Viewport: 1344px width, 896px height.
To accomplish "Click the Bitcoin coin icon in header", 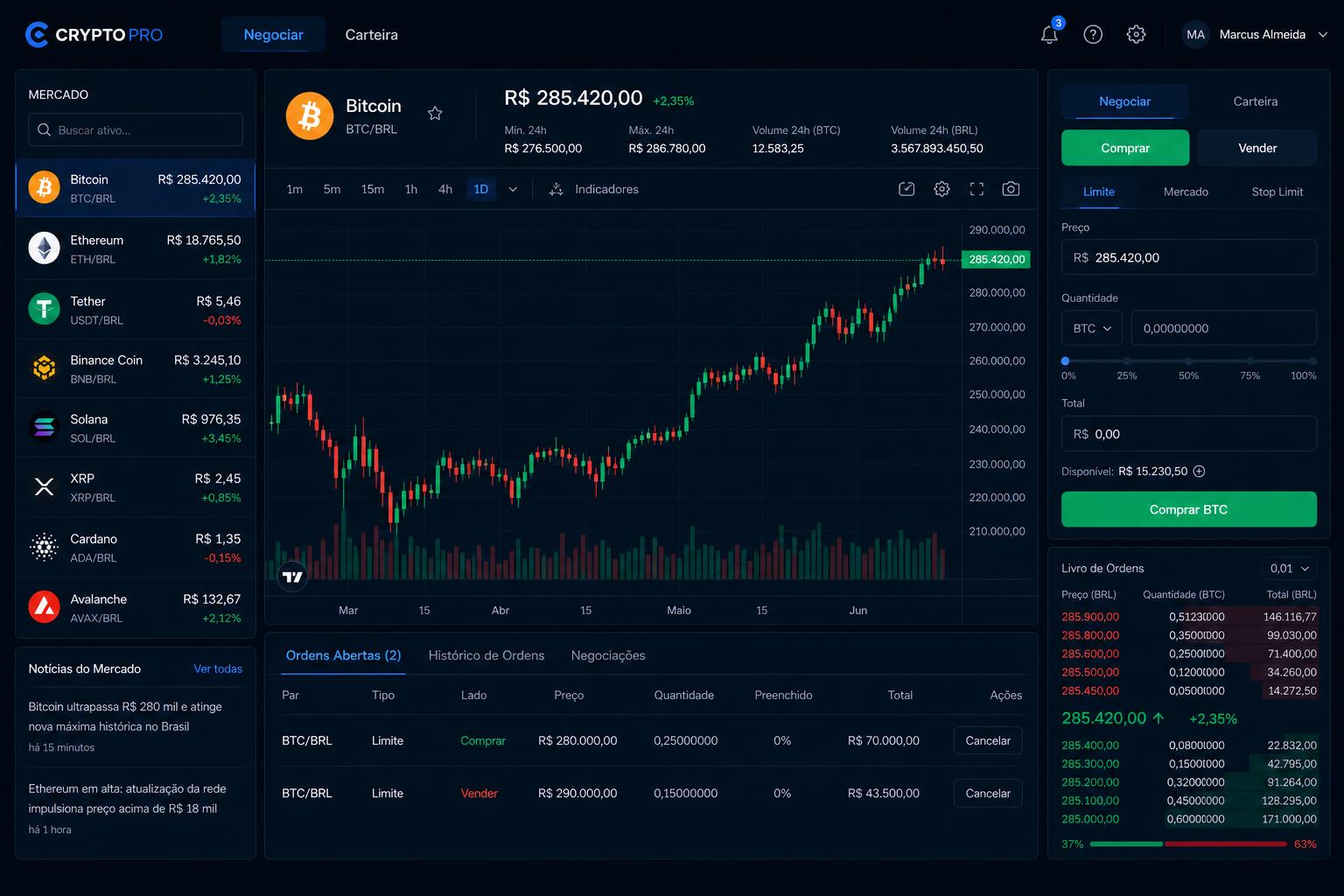I will (310, 115).
